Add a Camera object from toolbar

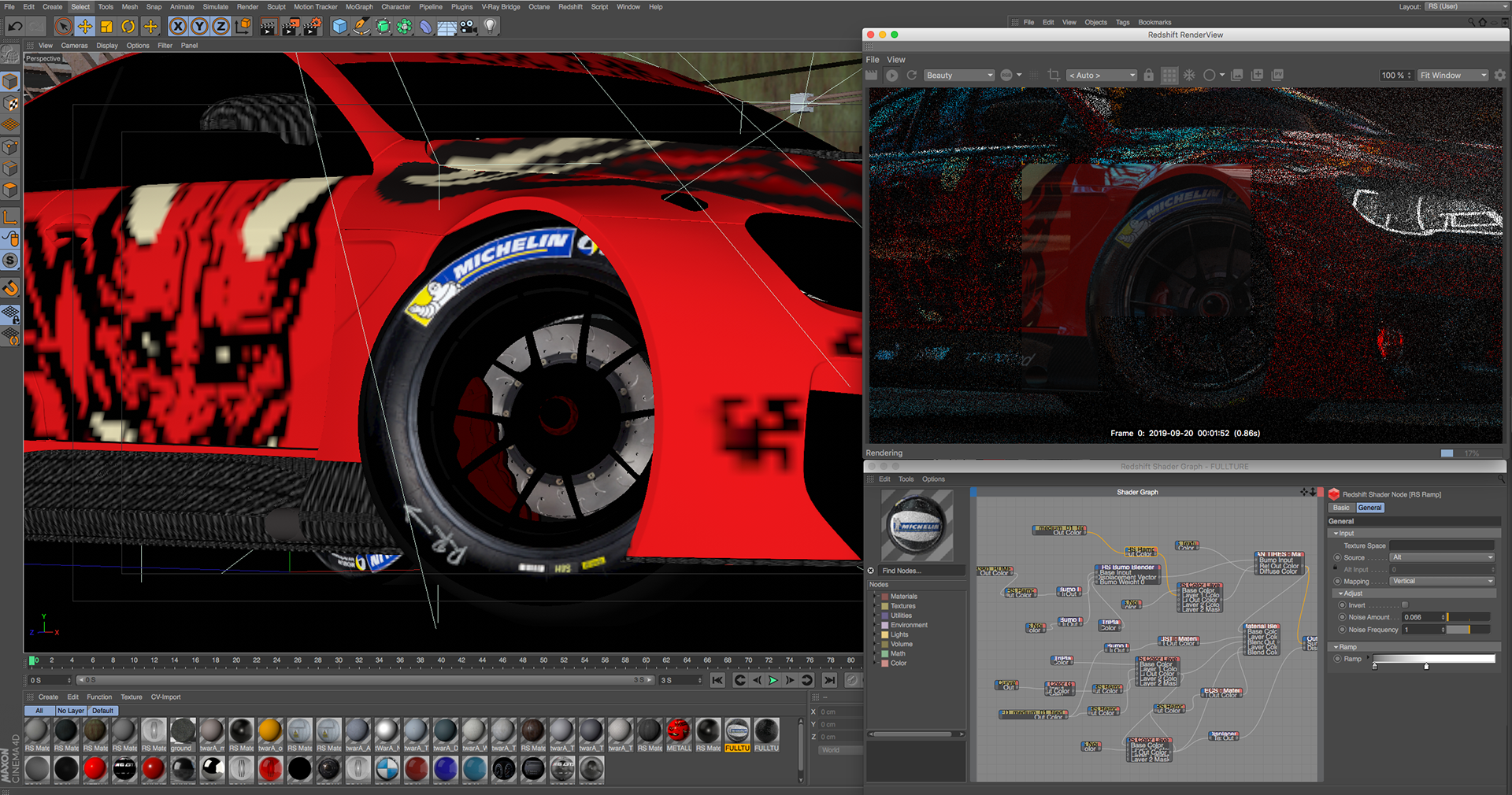pyautogui.click(x=468, y=27)
